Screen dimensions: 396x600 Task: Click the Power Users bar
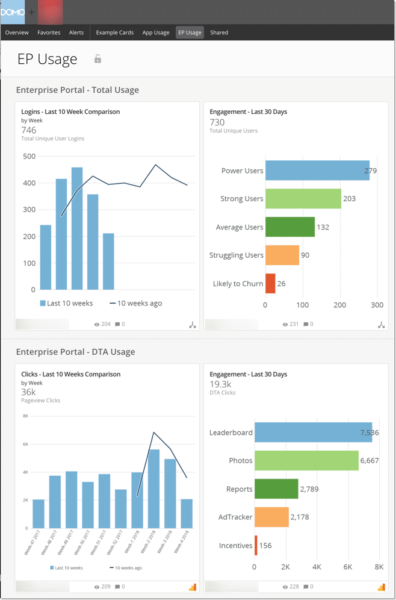pyautogui.click(x=318, y=170)
